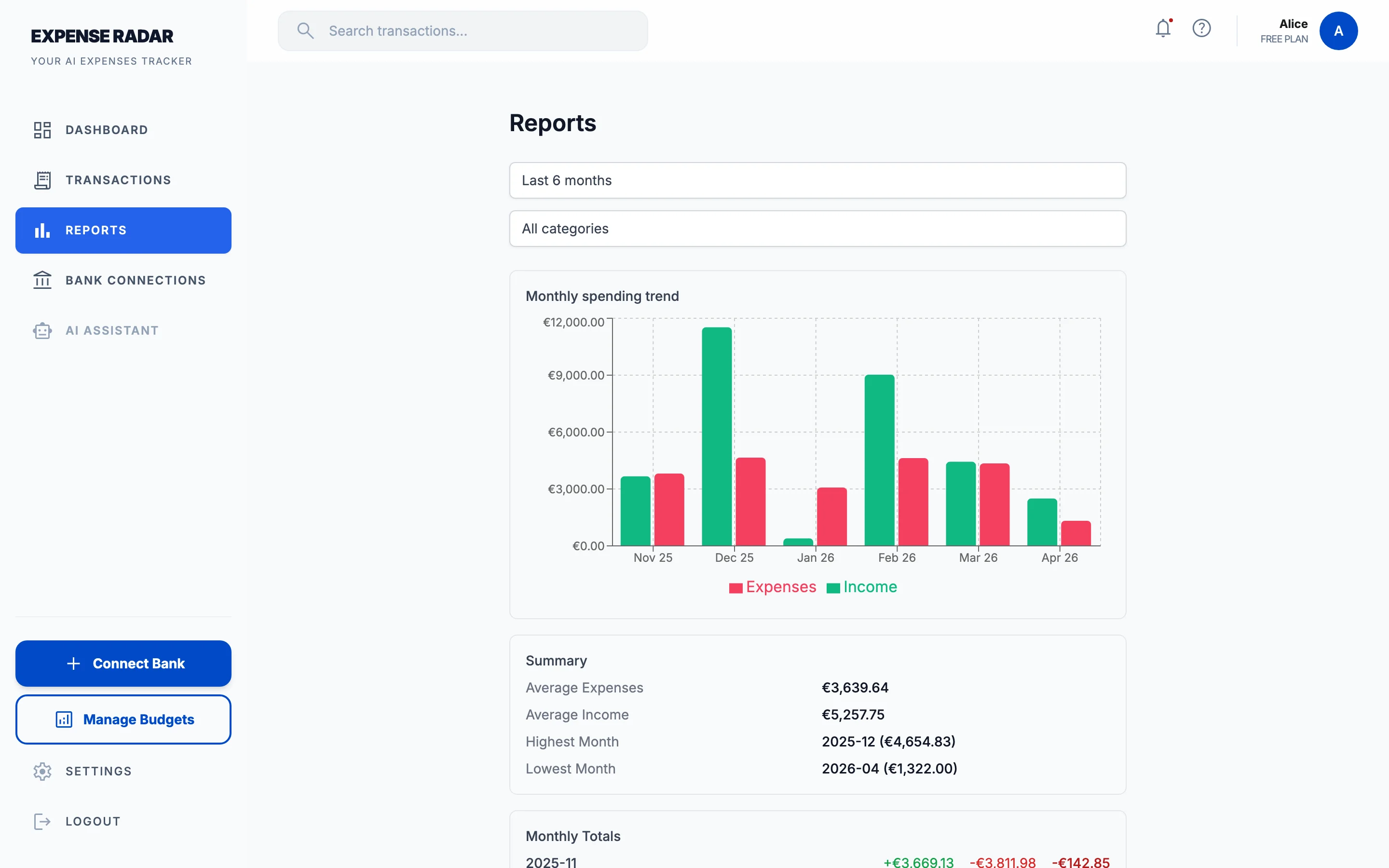Select the Reports bar chart icon

point(42,230)
